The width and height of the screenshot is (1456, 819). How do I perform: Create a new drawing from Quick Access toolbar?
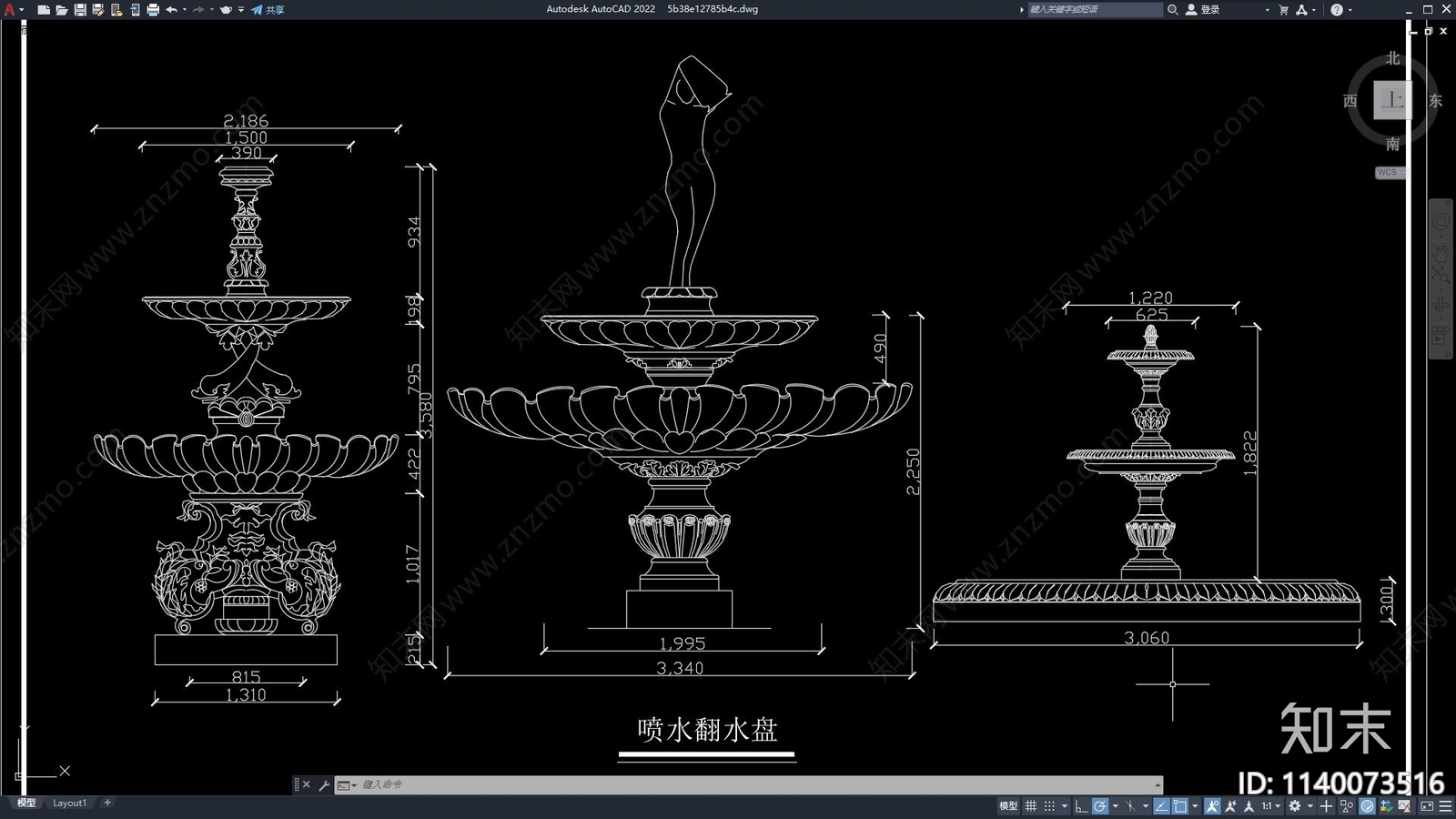pos(43,10)
